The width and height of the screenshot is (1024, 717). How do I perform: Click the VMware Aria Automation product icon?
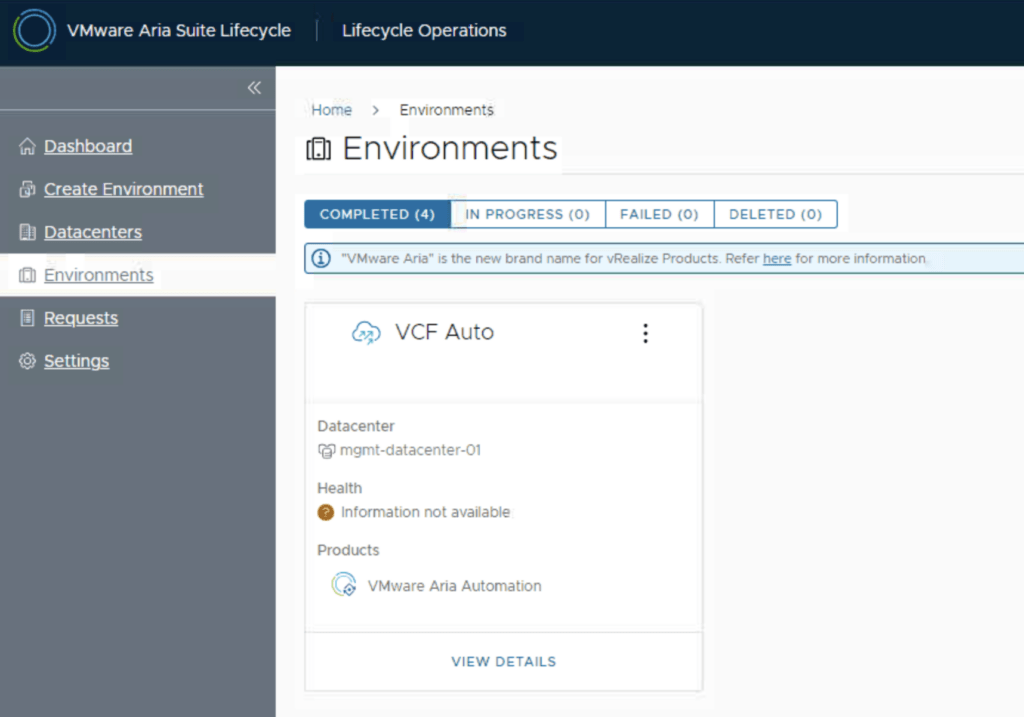pyautogui.click(x=344, y=585)
